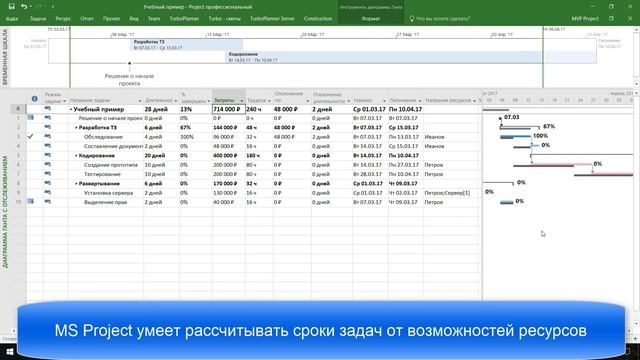The image size is (640, 360).
Task: Switch to the Ресурс ribbon tab
Action: (63, 19)
